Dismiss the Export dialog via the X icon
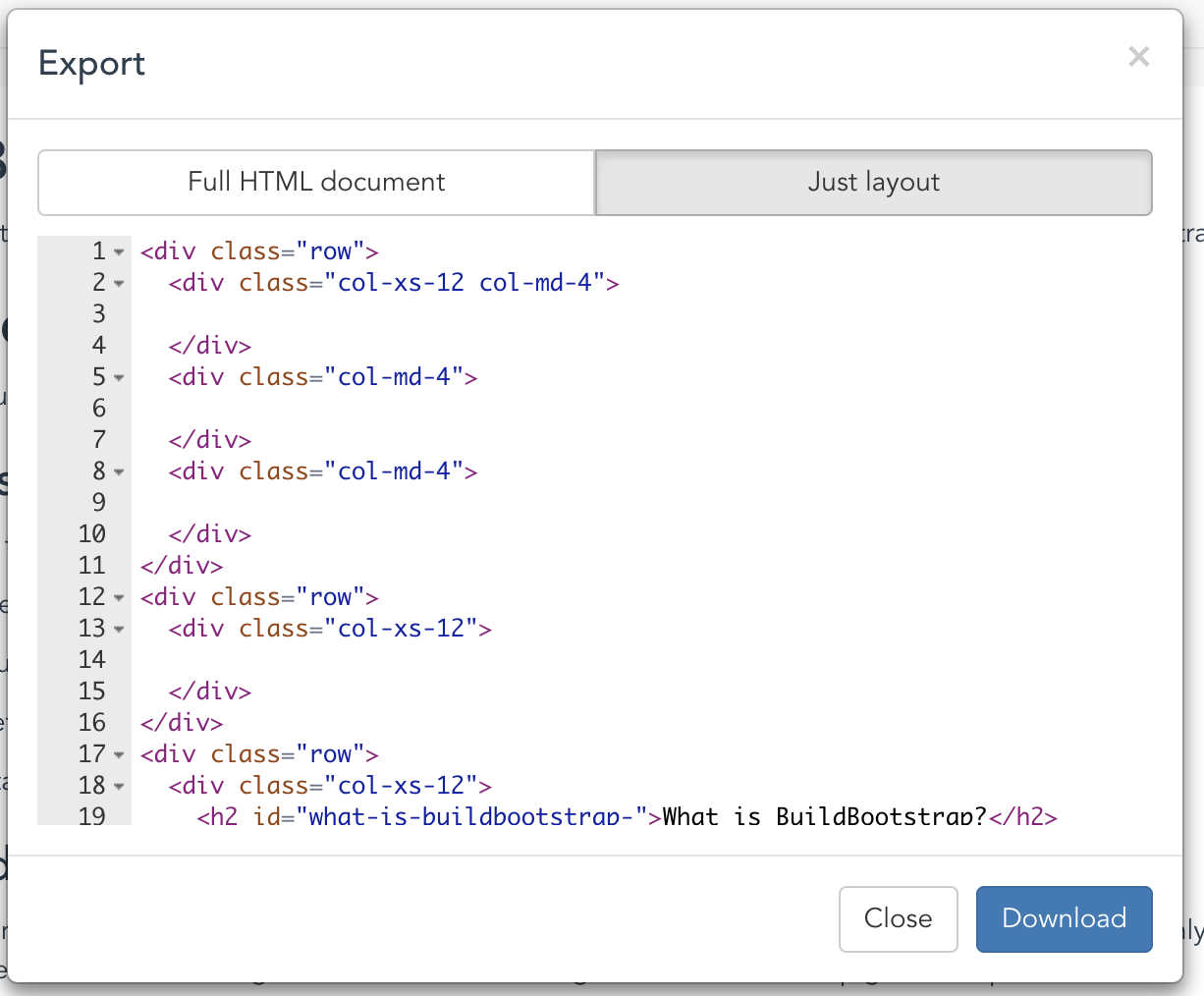 (1138, 56)
